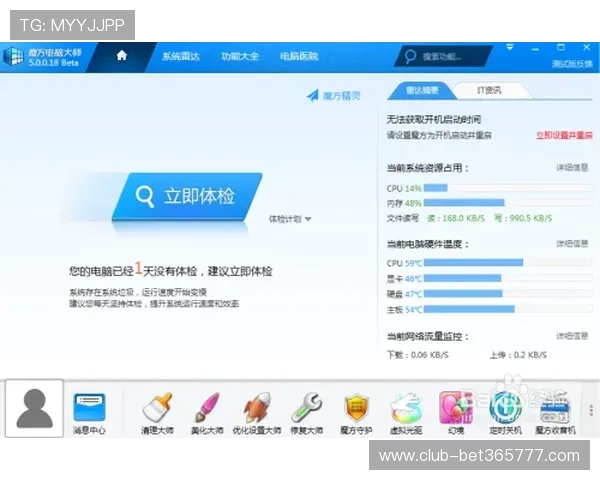Open 详细信息 for system resource usage
Viewport: 600px width, 480px height.
click(x=572, y=168)
